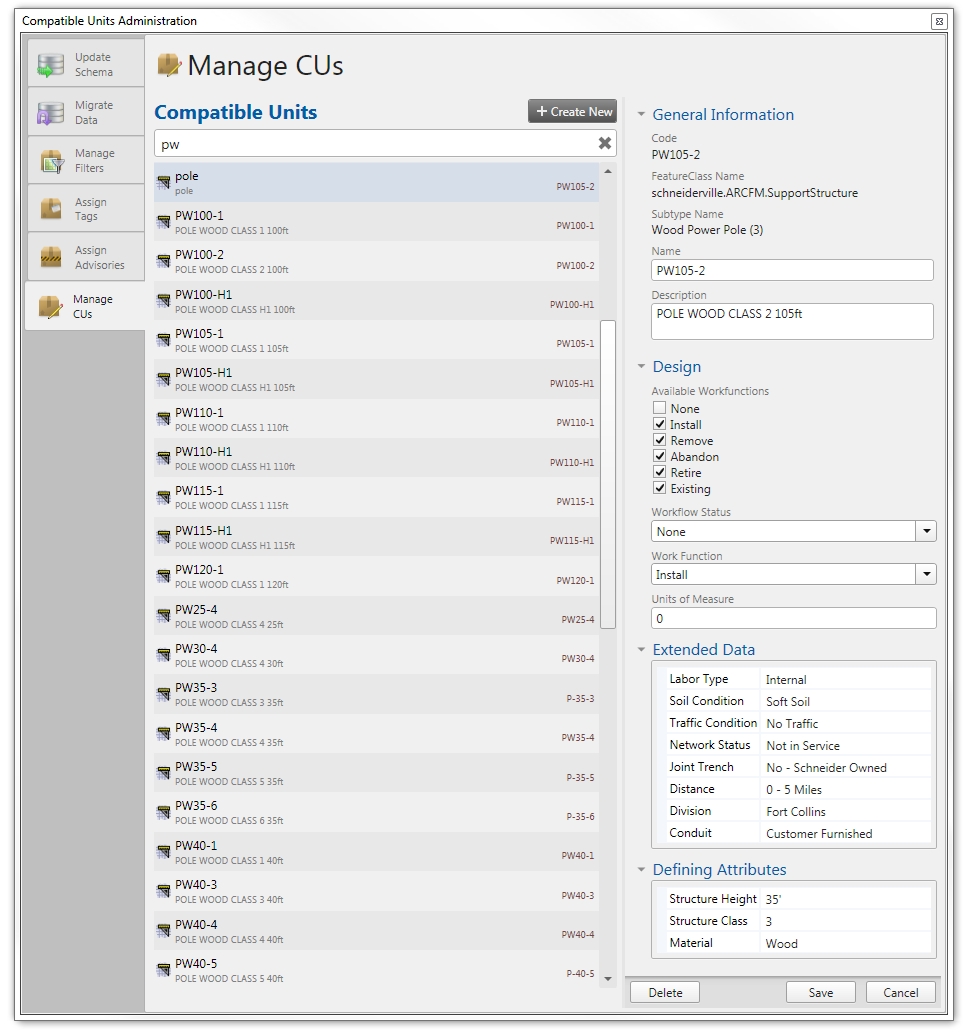Image resolution: width=979 pixels, height=1034 pixels.
Task: Open the Workflow Status dropdown
Action: point(926,531)
